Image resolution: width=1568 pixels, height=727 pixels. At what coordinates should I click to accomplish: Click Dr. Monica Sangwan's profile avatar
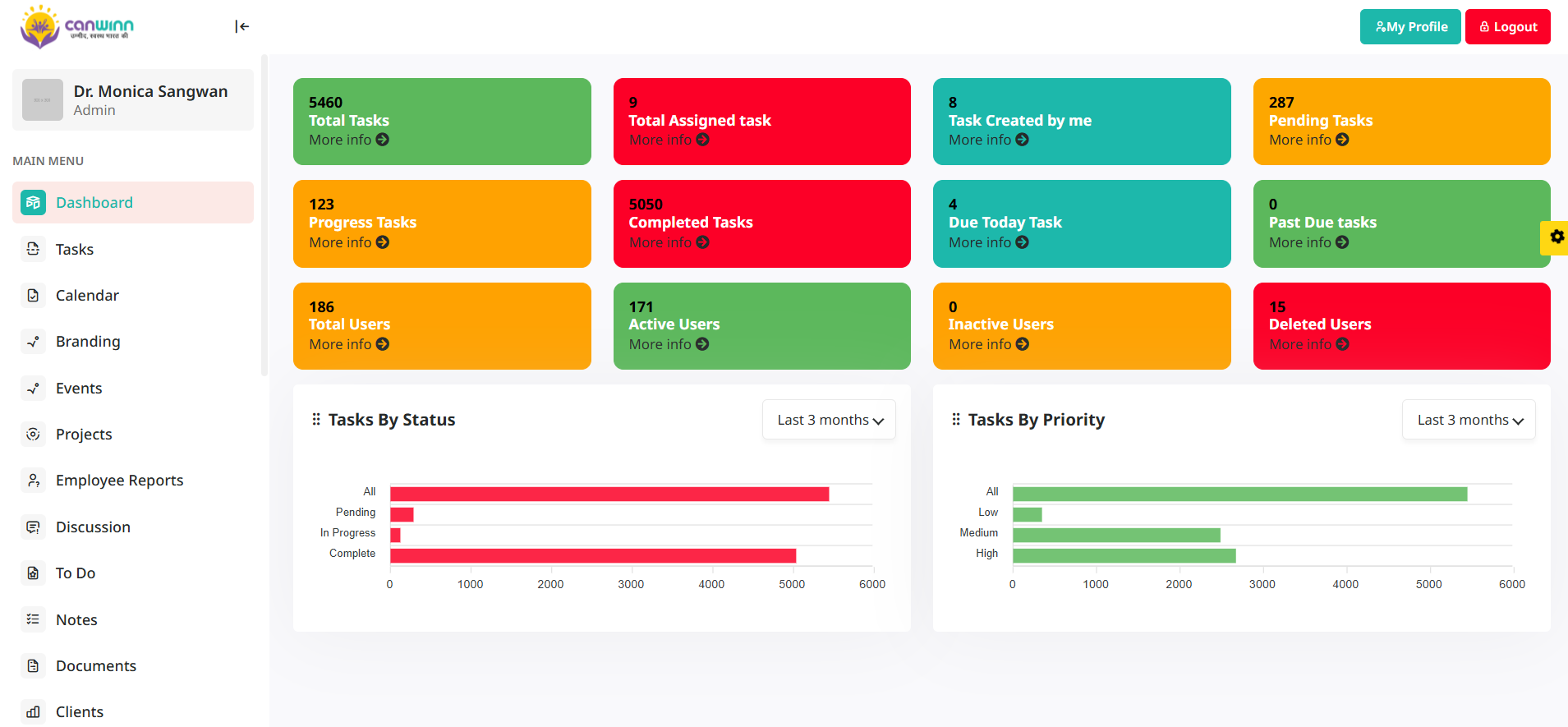point(43,100)
